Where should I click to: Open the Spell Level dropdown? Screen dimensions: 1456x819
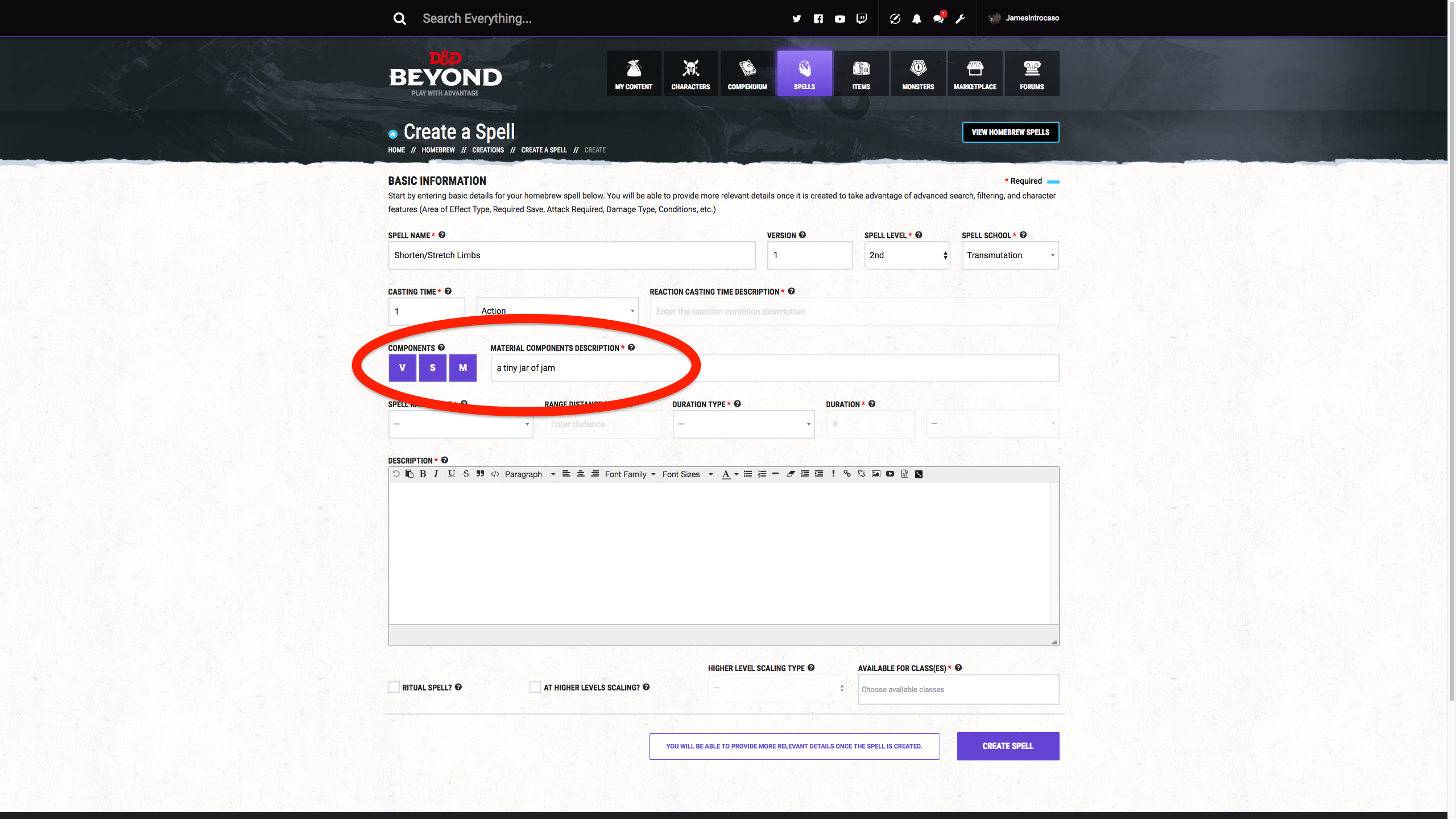pos(907,255)
